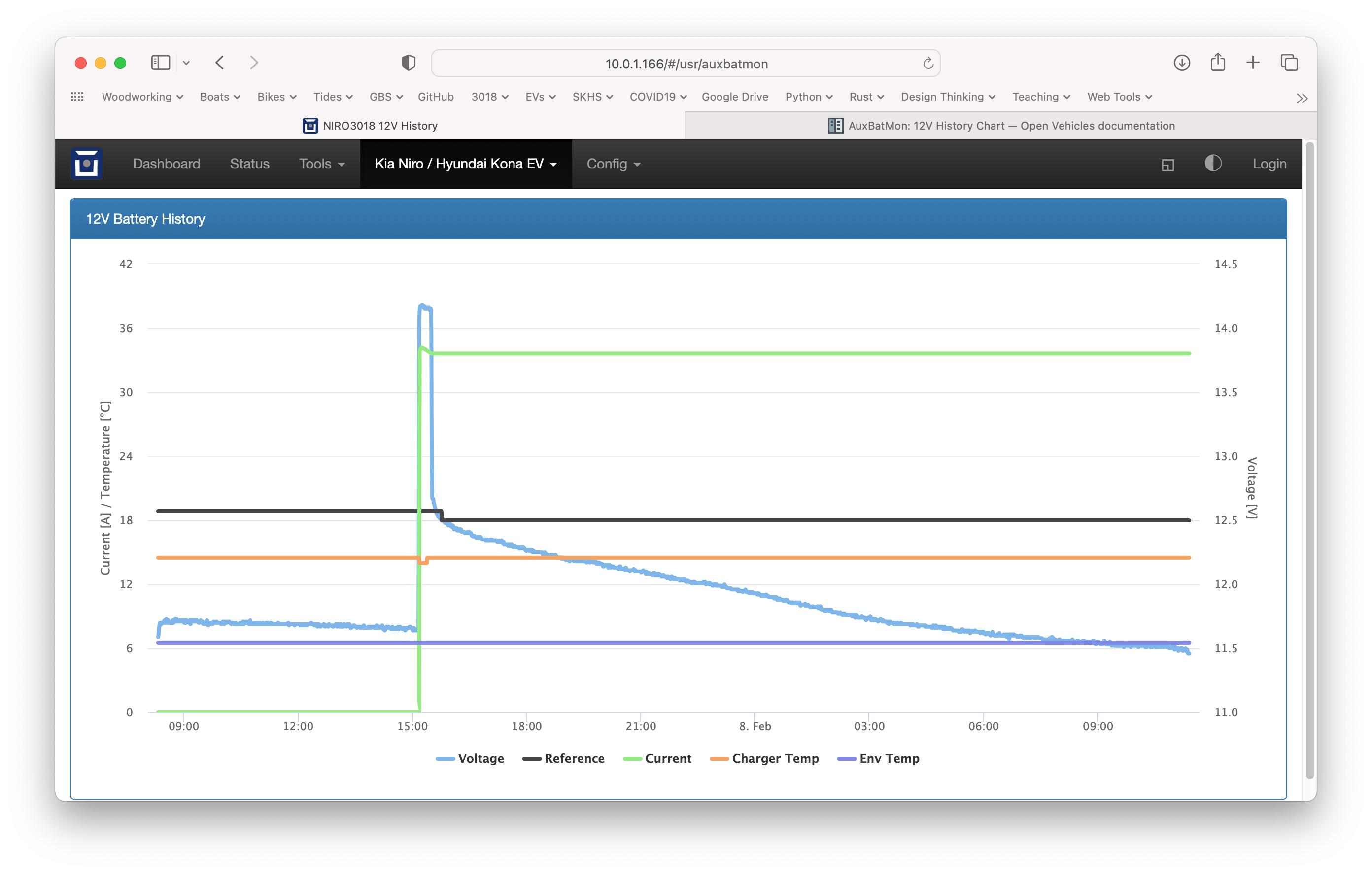Click the Safari sidebar toggle icon

pos(161,63)
